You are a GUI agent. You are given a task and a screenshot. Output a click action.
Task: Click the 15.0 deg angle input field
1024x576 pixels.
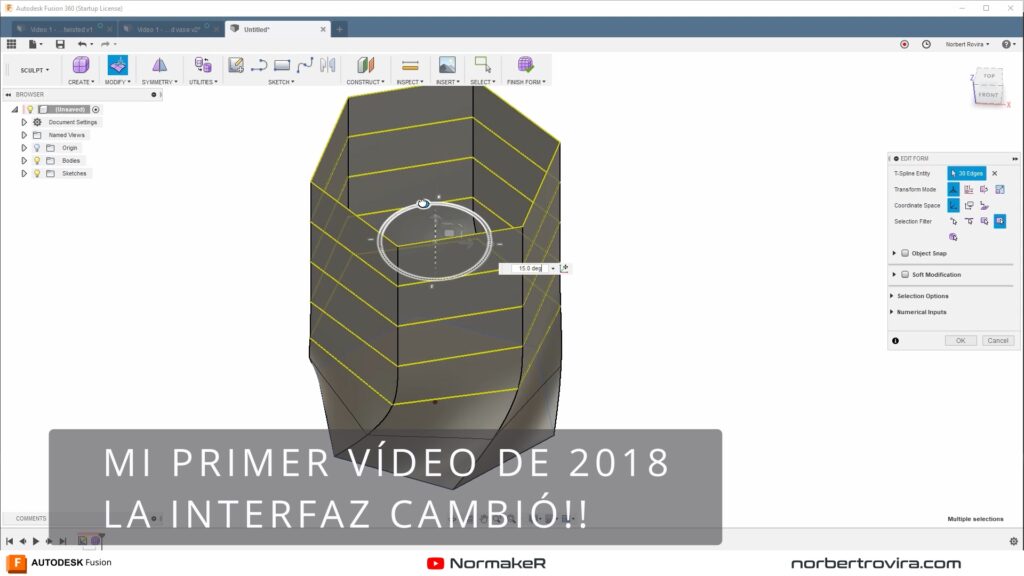pyautogui.click(x=528, y=268)
